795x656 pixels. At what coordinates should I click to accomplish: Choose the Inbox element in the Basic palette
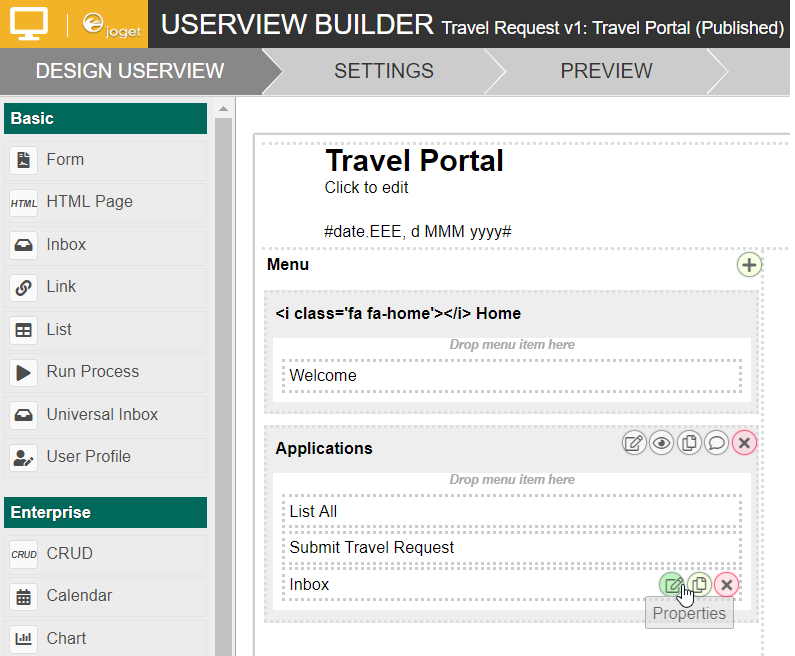105,245
